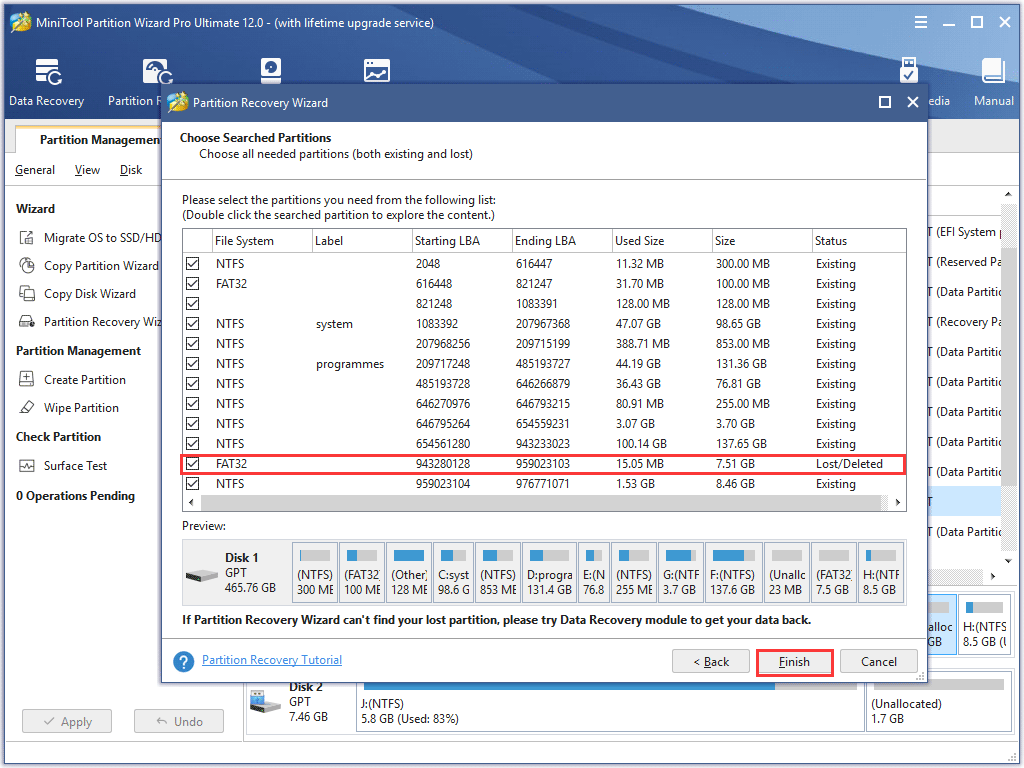The height and width of the screenshot is (768, 1024).
Task: Open the Migrate OS to SSD/HD wizard
Action: coord(102,238)
